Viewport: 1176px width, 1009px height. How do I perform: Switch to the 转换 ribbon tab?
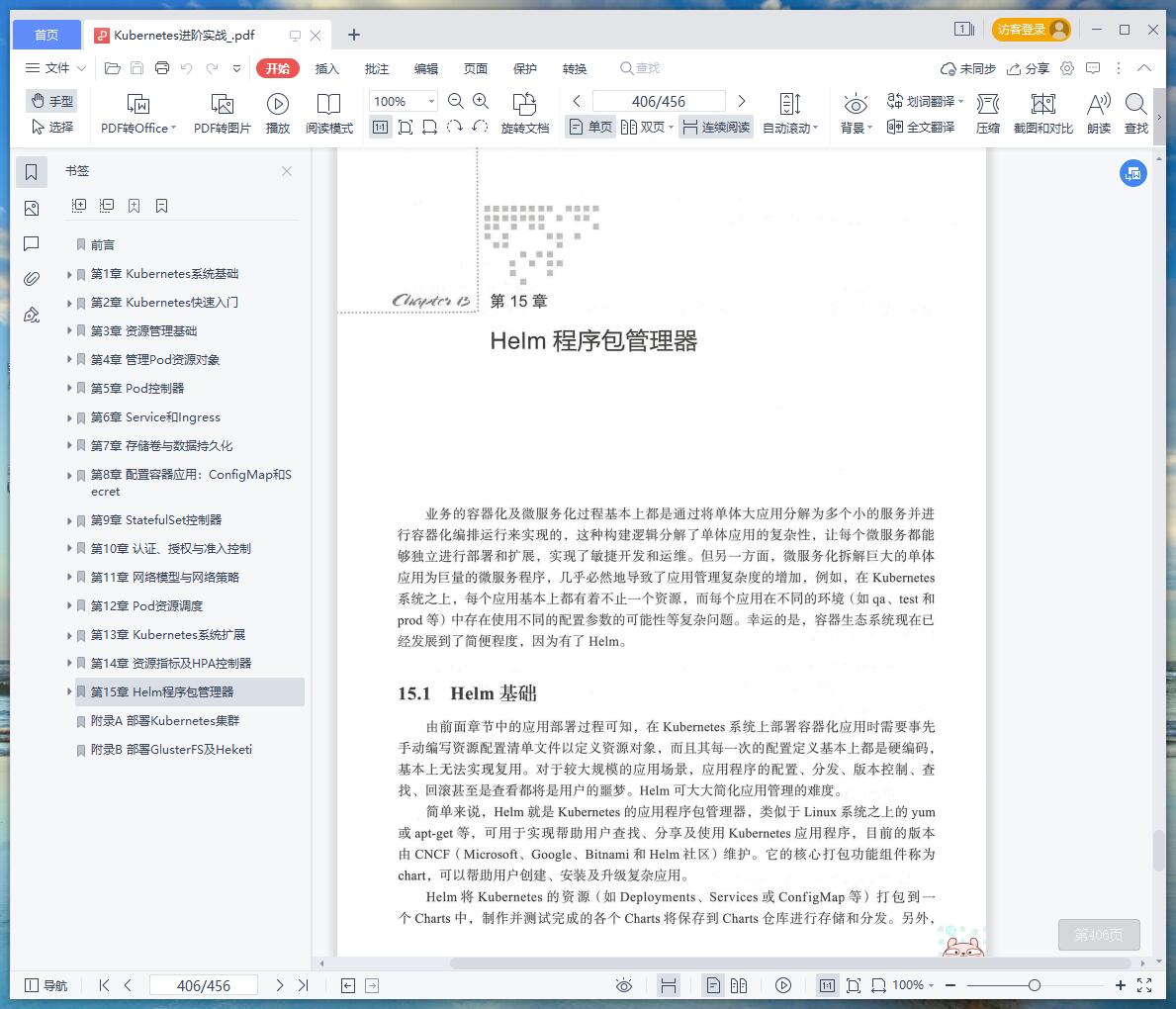pos(575,68)
